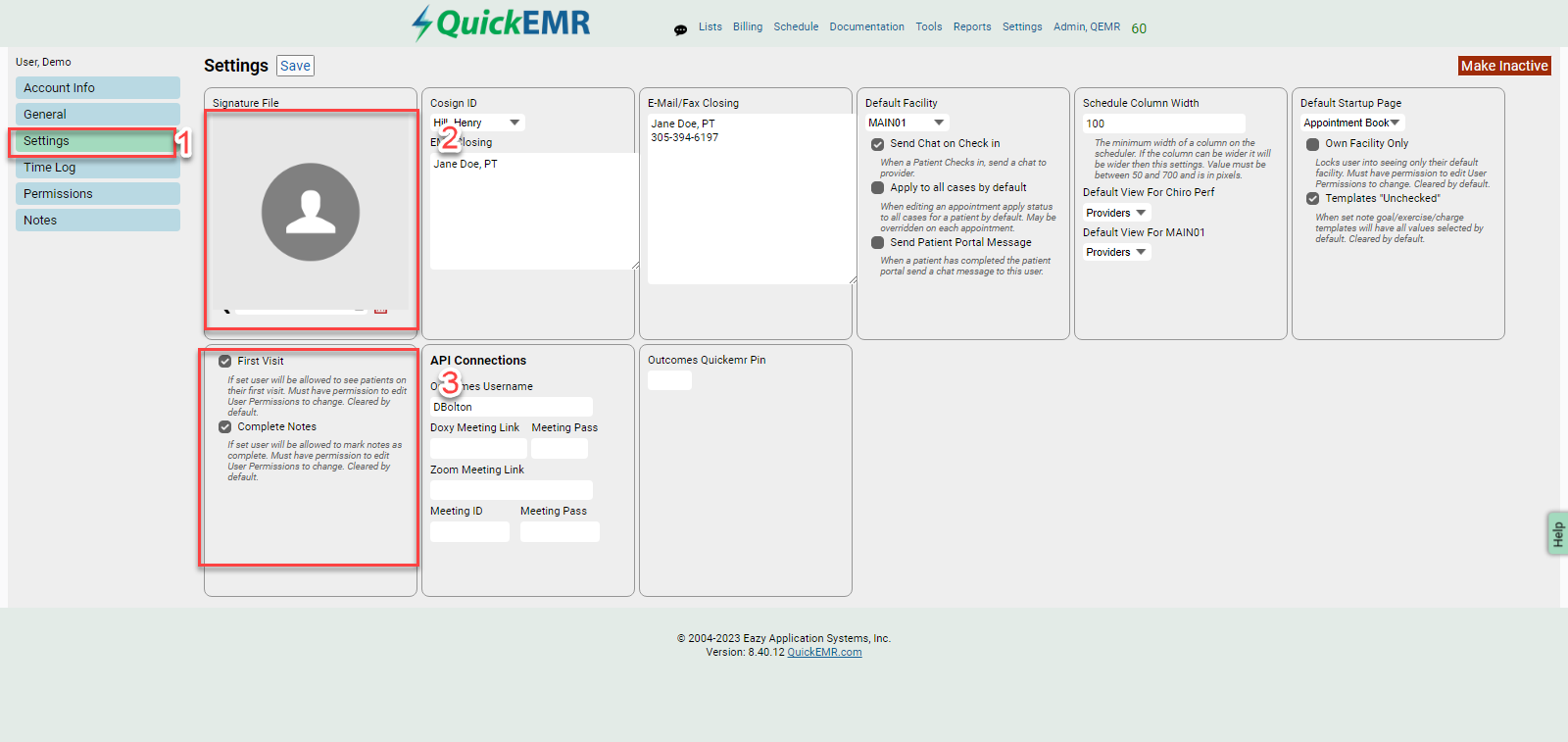The image size is (1568, 742).
Task: Click the "User, Demo" name text
Action: tap(43, 62)
